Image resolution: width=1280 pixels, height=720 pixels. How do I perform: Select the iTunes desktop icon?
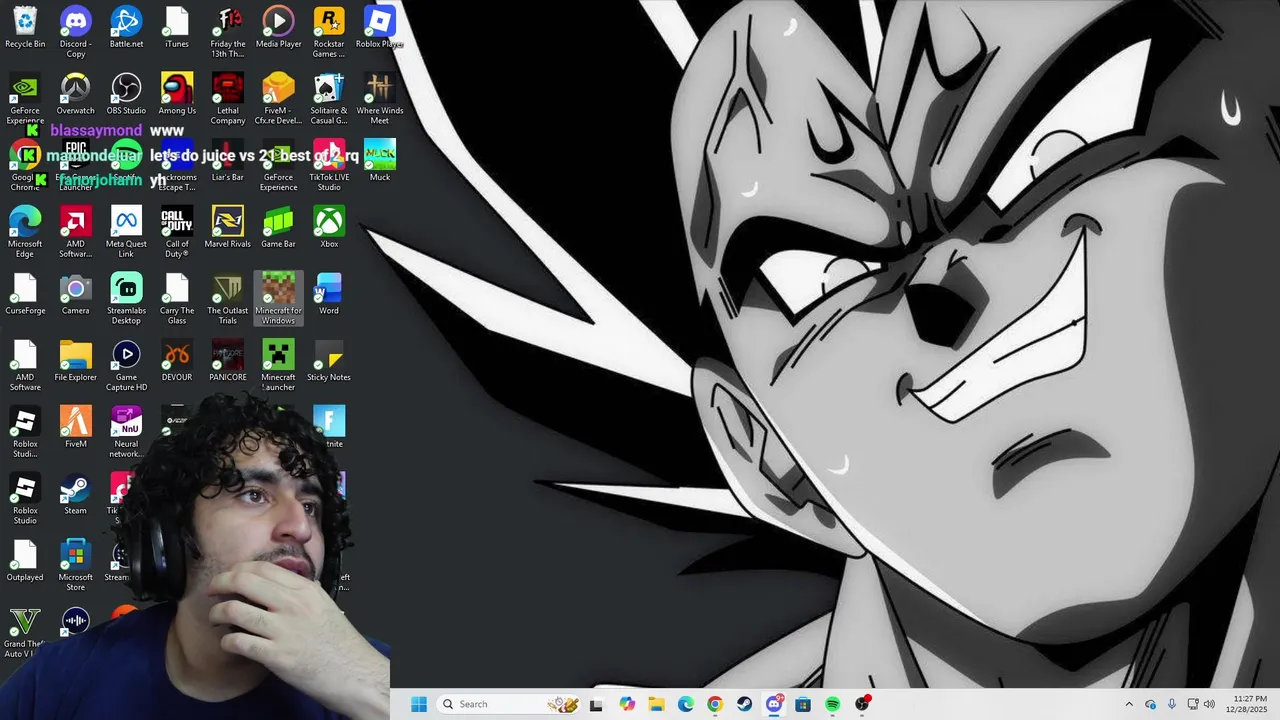pos(177,28)
